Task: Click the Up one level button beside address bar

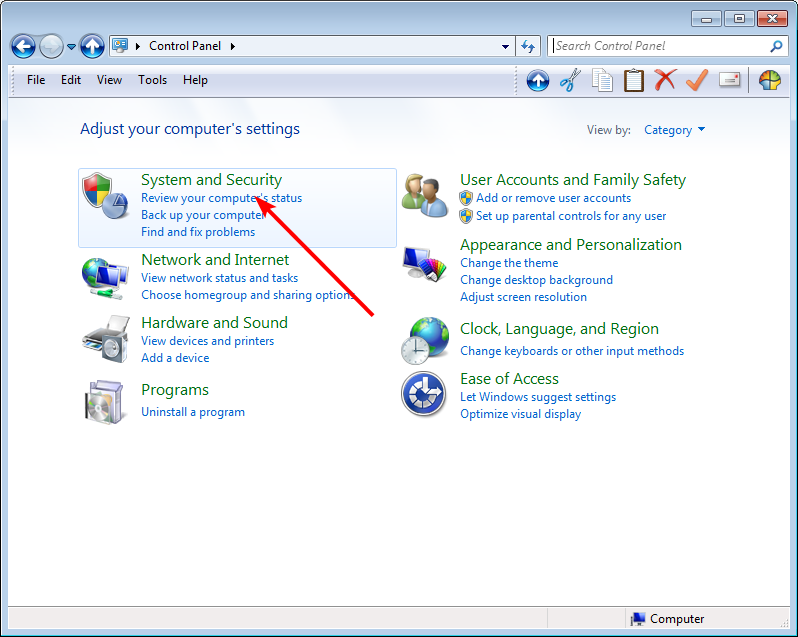Action: 92,47
